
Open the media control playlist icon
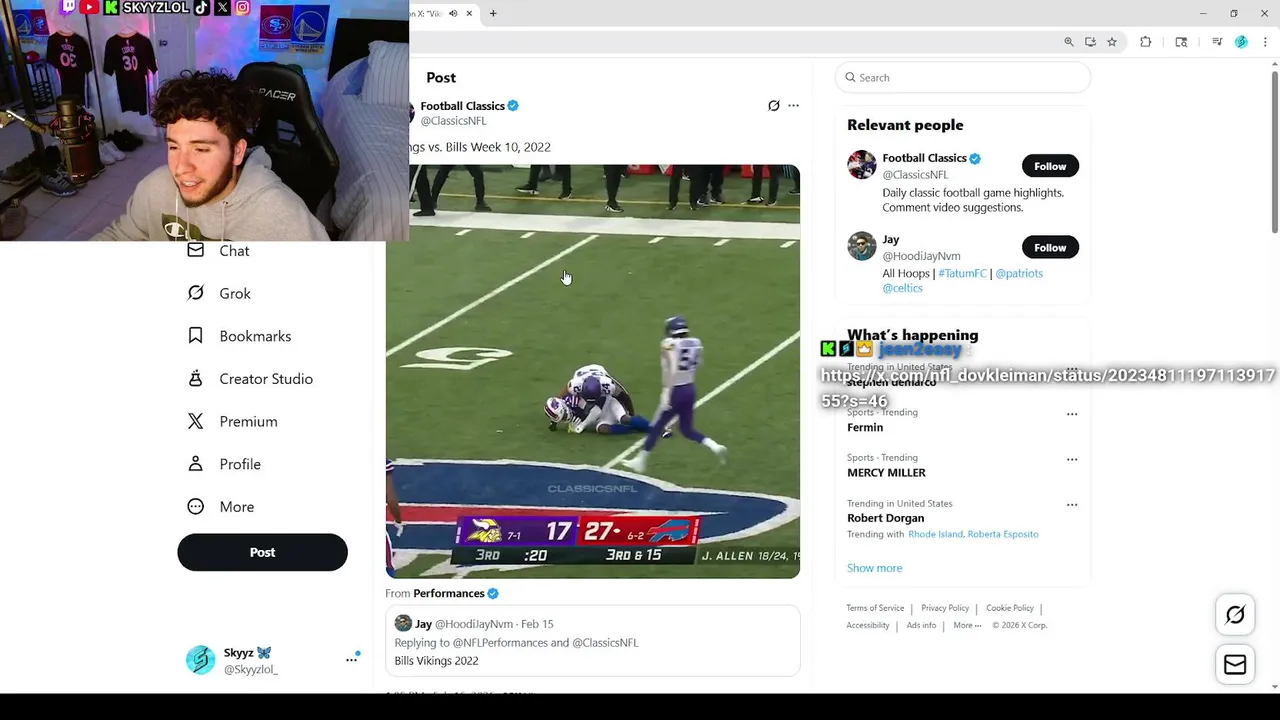pos(1217,42)
